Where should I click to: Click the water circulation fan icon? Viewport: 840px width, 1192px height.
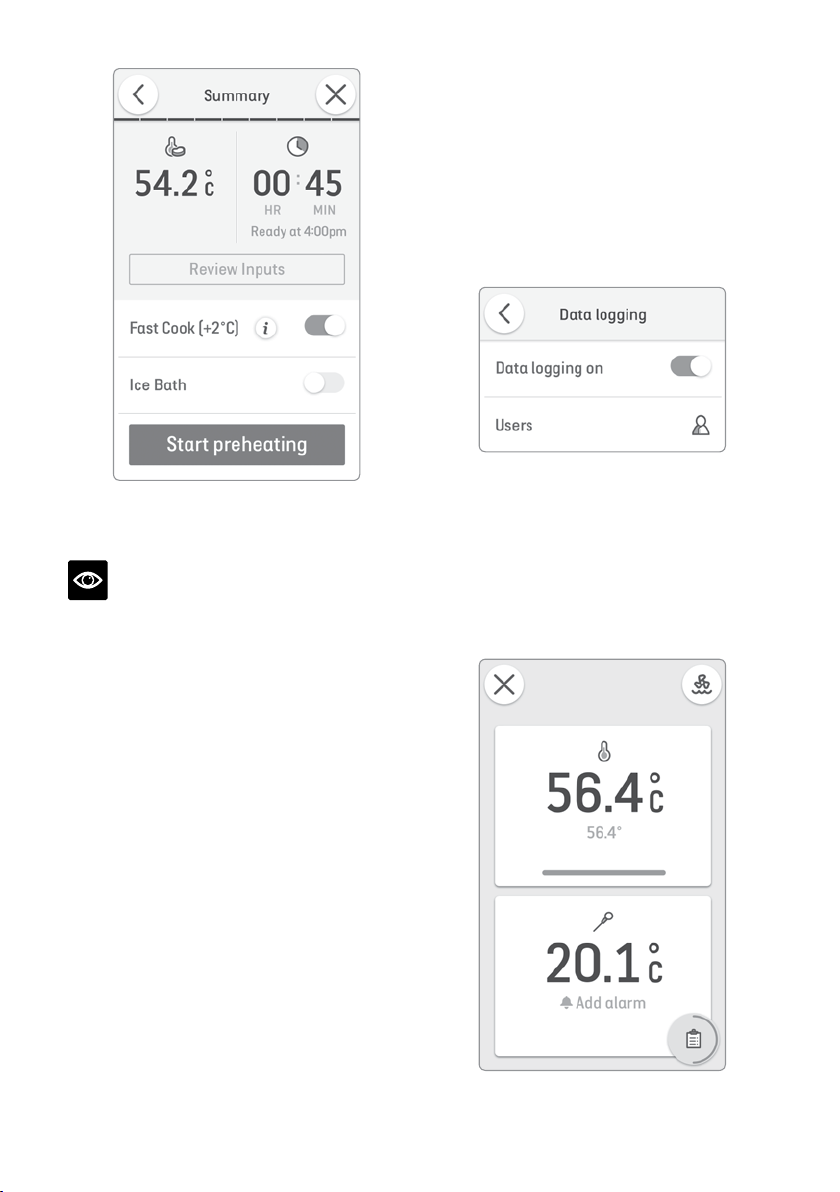702,684
